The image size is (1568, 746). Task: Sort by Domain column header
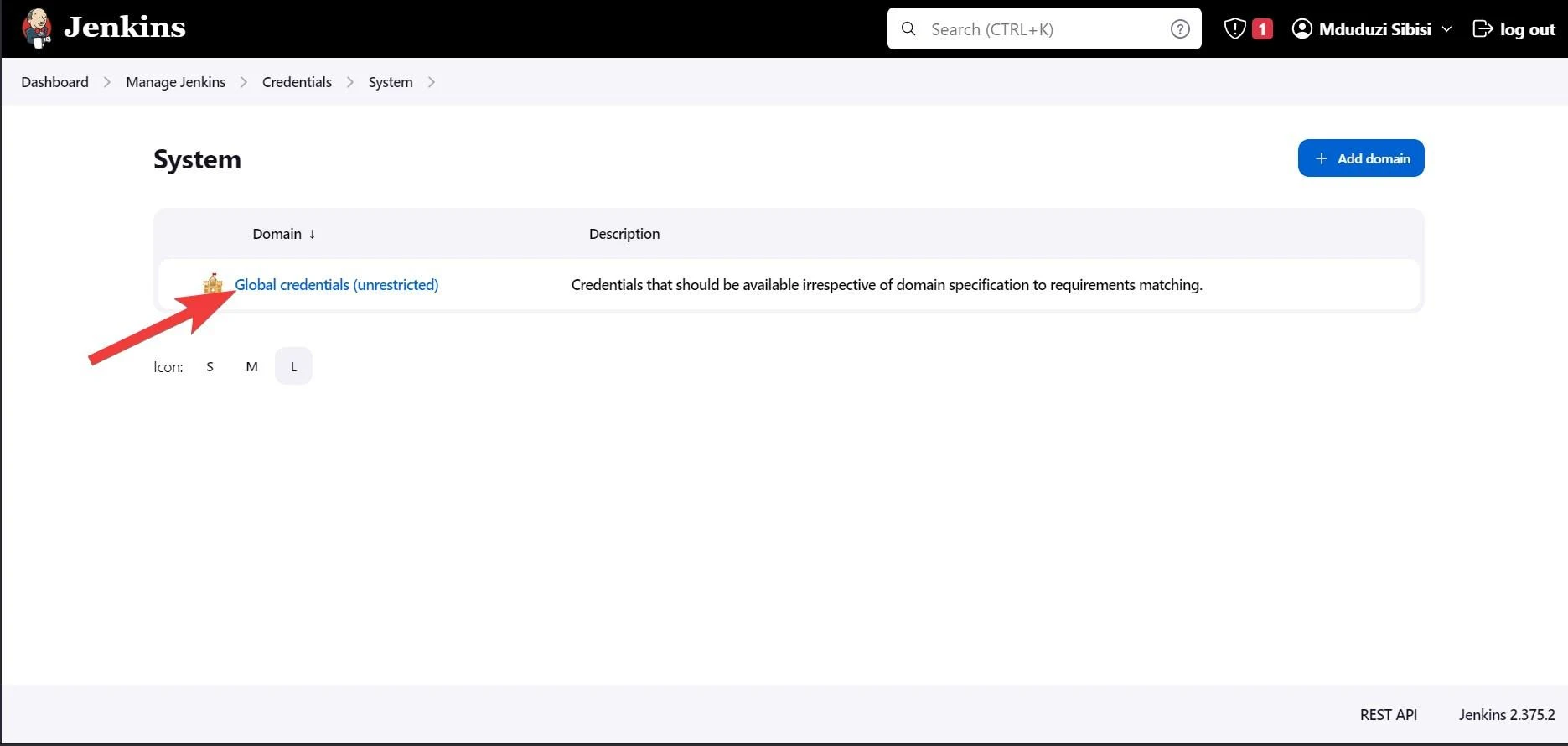click(x=277, y=234)
